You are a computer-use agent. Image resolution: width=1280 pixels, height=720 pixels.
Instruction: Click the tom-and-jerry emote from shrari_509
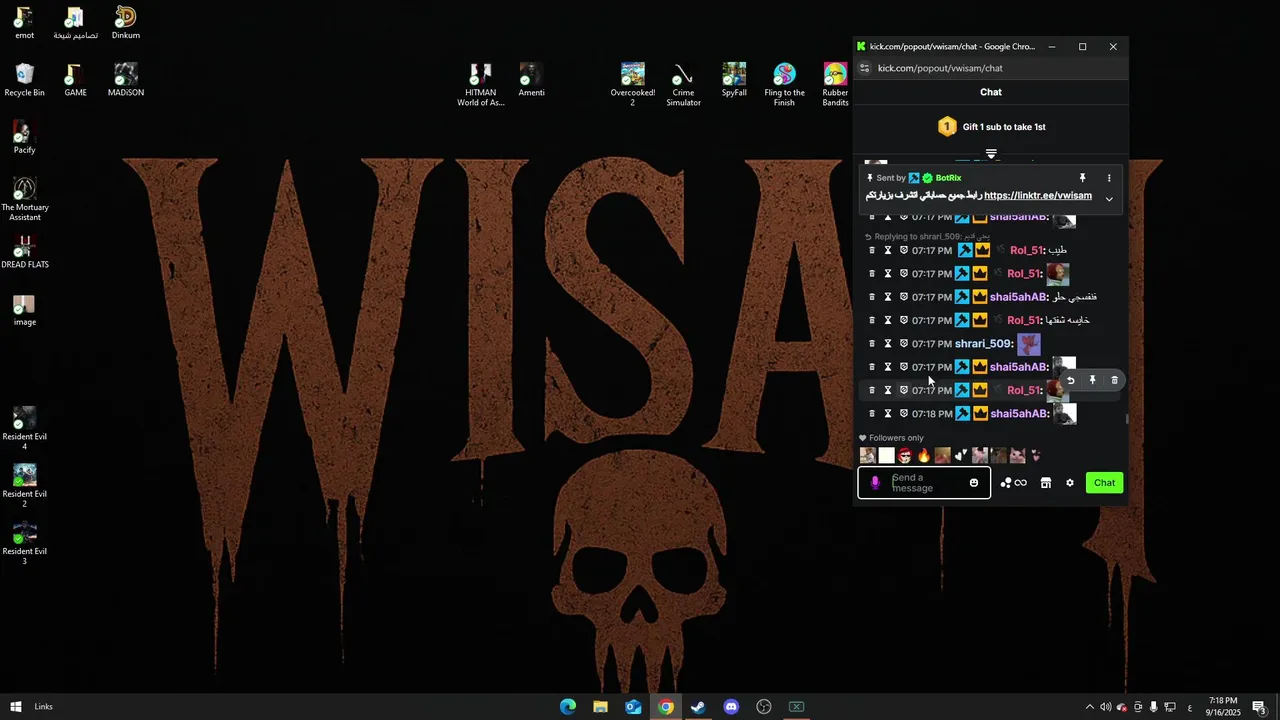click(1029, 345)
